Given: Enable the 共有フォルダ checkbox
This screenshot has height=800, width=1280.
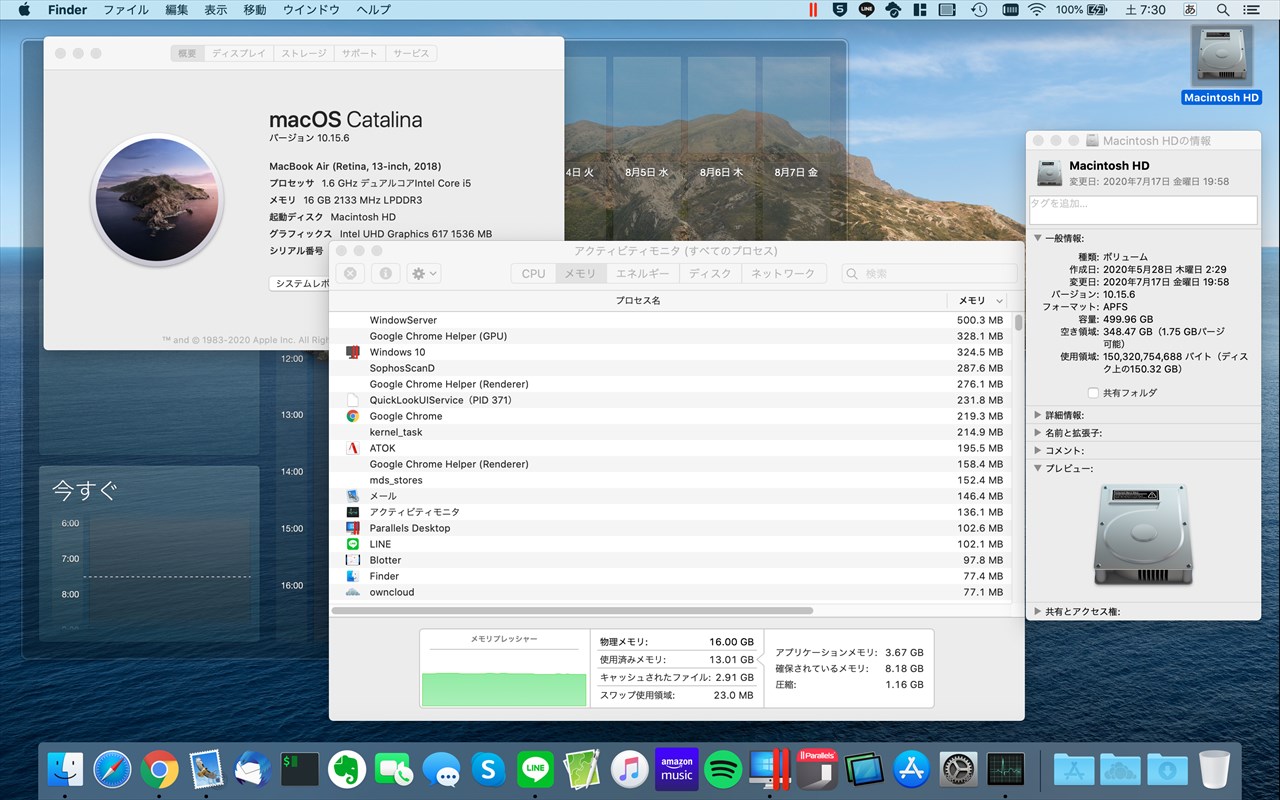Looking at the screenshot, I should coord(1094,393).
